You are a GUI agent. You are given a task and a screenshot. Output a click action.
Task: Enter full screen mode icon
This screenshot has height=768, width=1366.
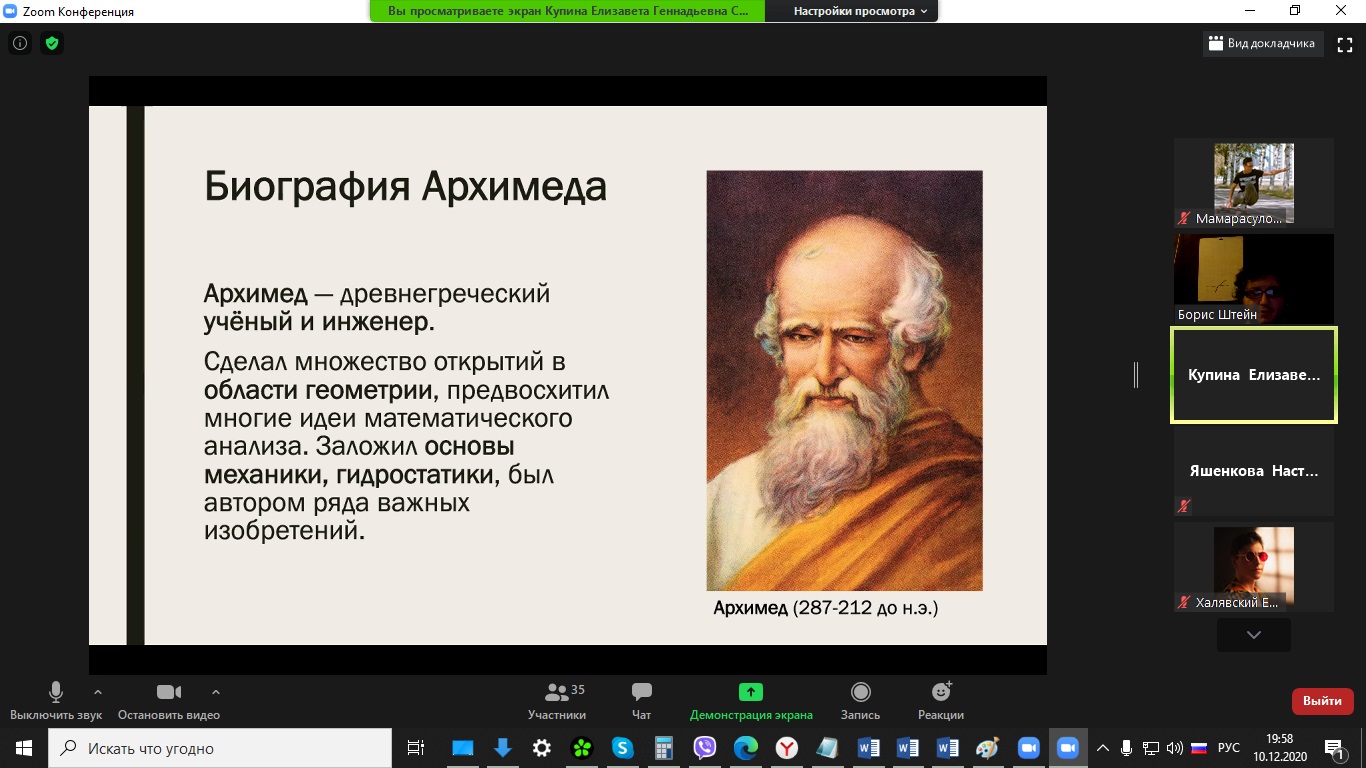1345,44
